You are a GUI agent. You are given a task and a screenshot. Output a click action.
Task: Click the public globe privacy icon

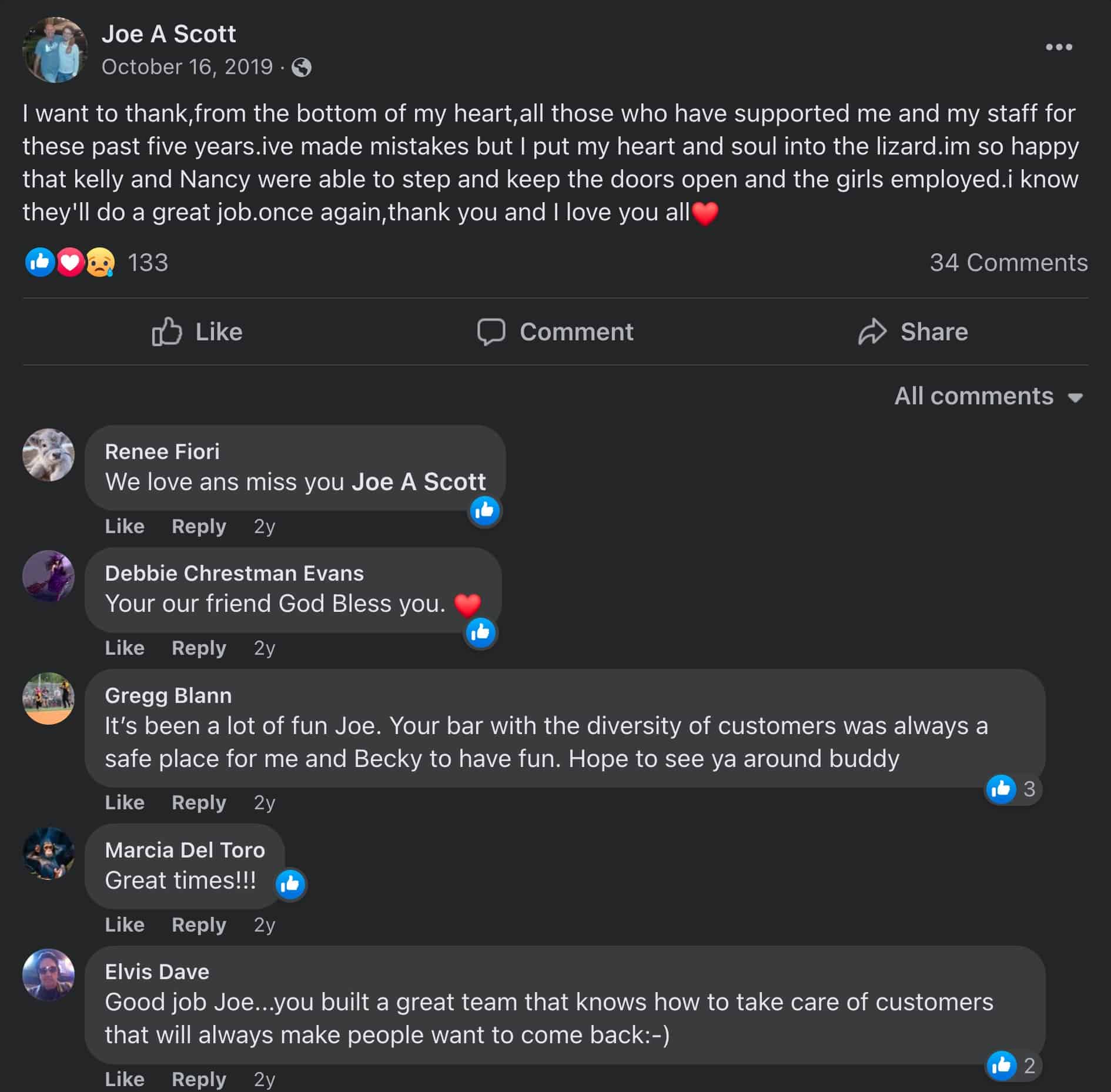pyautogui.click(x=302, y=68)
